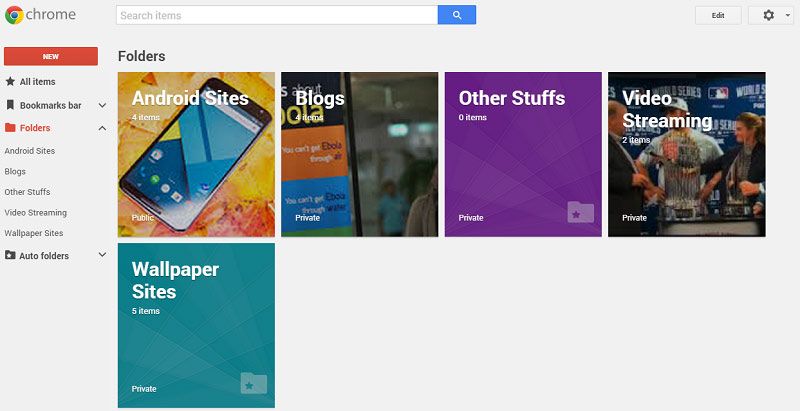Focus the Search items field
The height and width of the screenshot is (411, 800).
tap(277, 15)
